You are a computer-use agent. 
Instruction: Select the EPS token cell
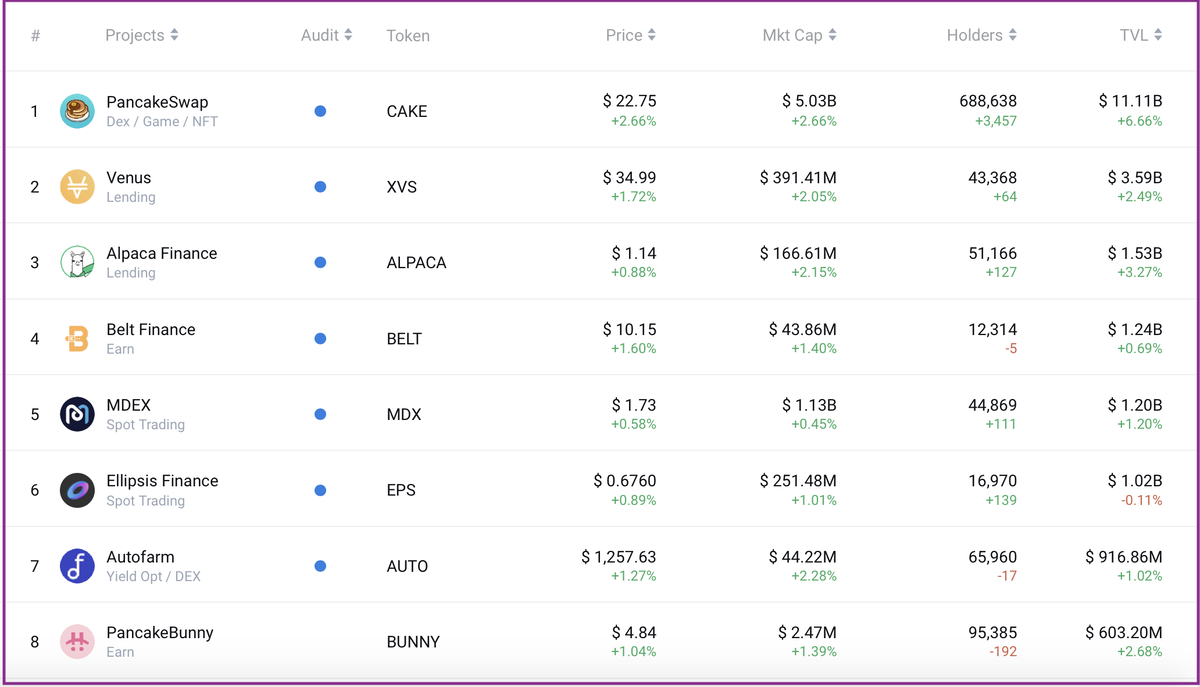[x=401, y=490]
